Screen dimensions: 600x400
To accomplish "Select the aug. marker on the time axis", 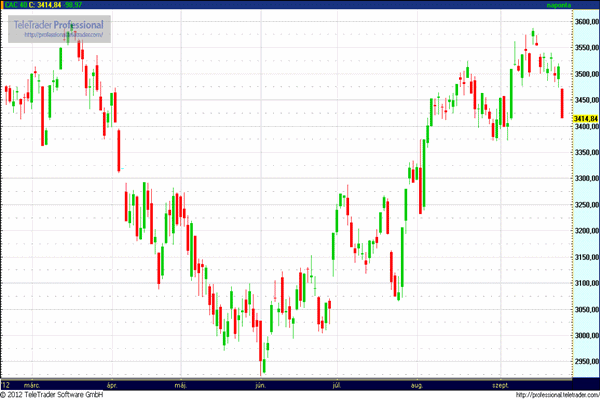I will [416, 384].
